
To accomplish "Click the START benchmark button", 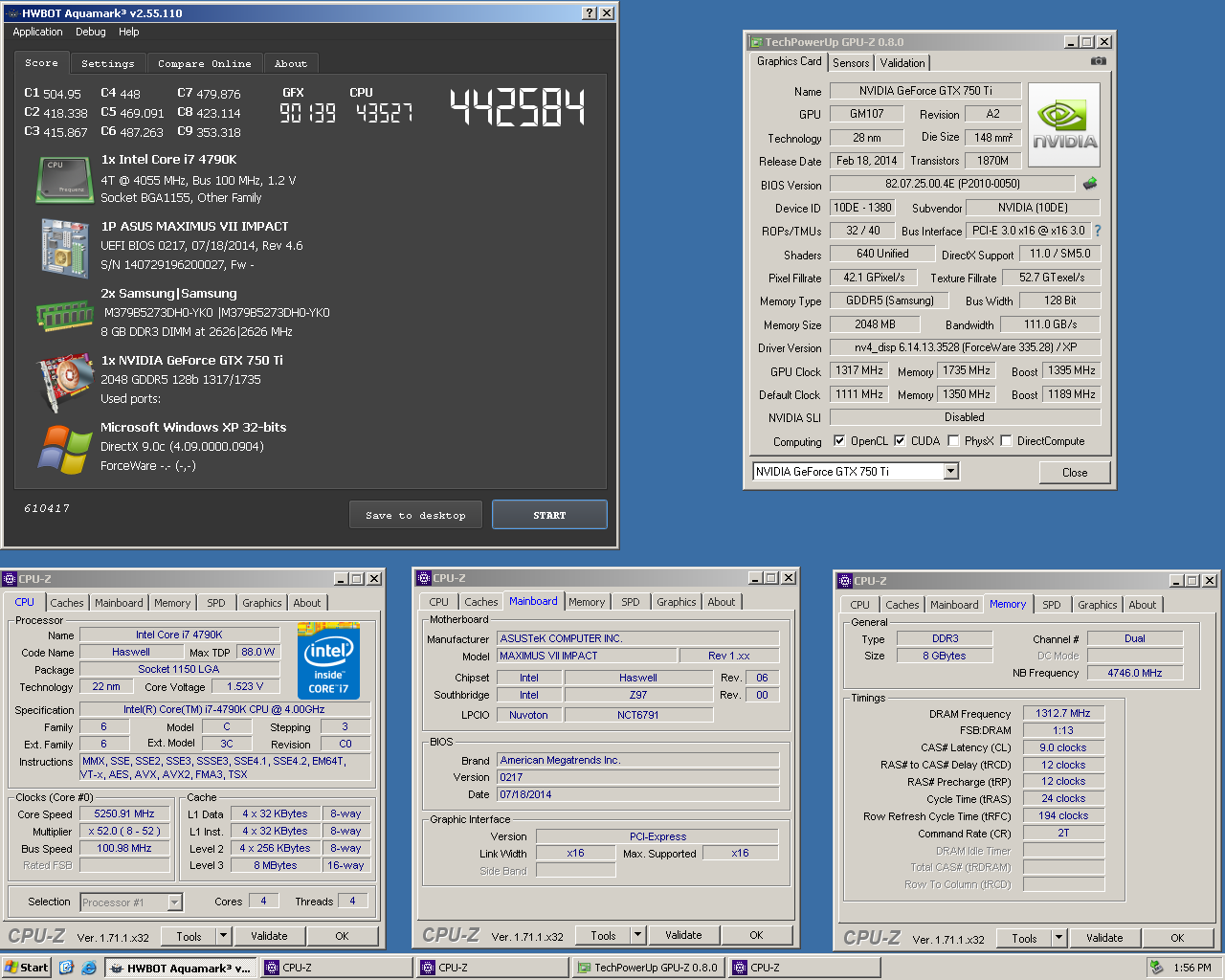I will (x=549, y=515).
